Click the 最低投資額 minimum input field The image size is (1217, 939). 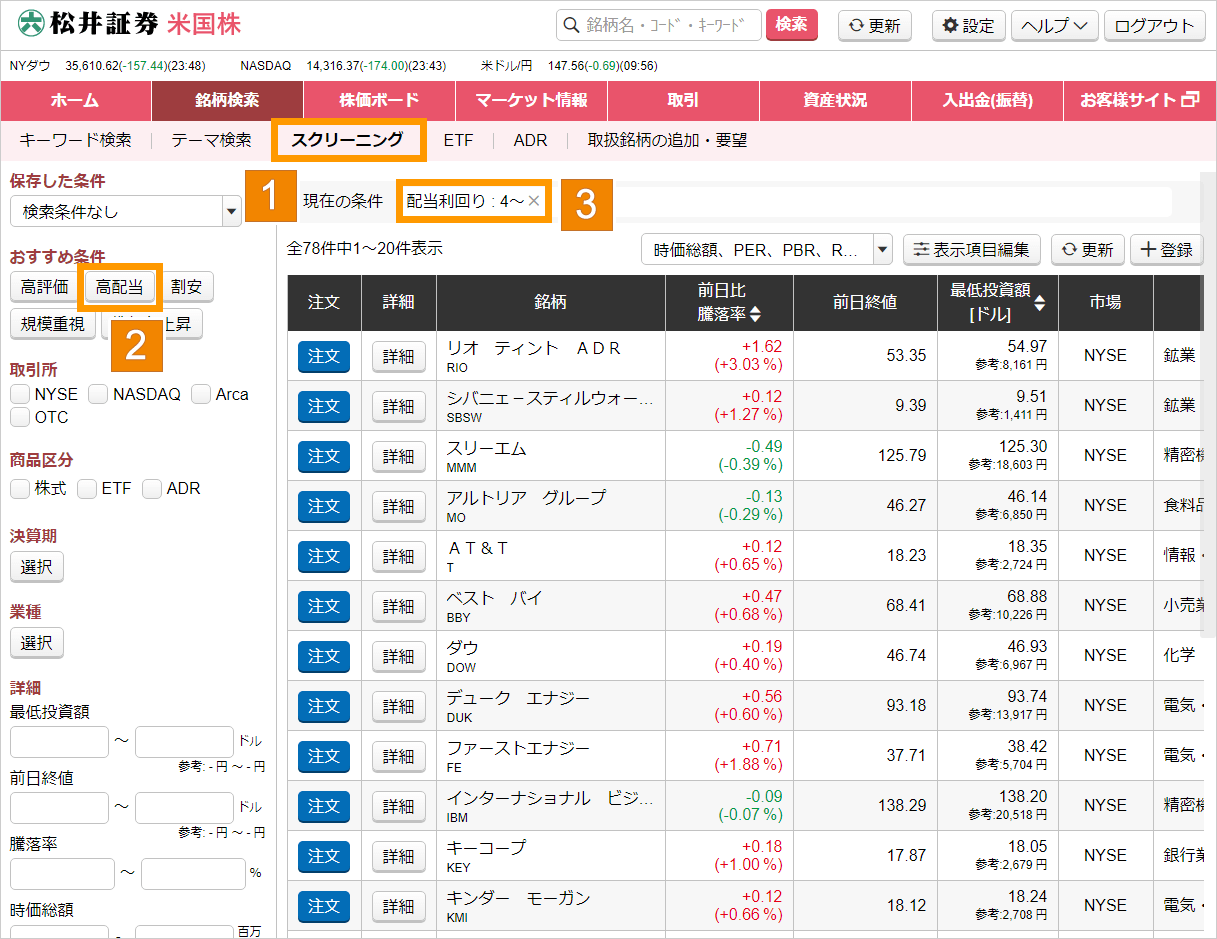click(59, 742)
